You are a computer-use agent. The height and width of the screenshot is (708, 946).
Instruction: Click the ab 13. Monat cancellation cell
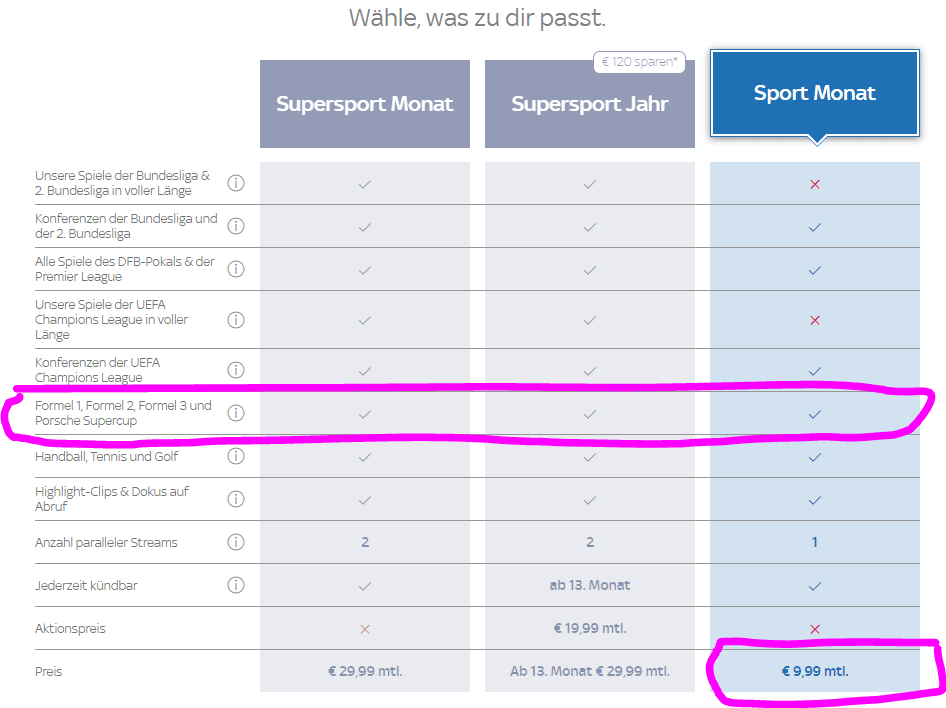point(590,585)
